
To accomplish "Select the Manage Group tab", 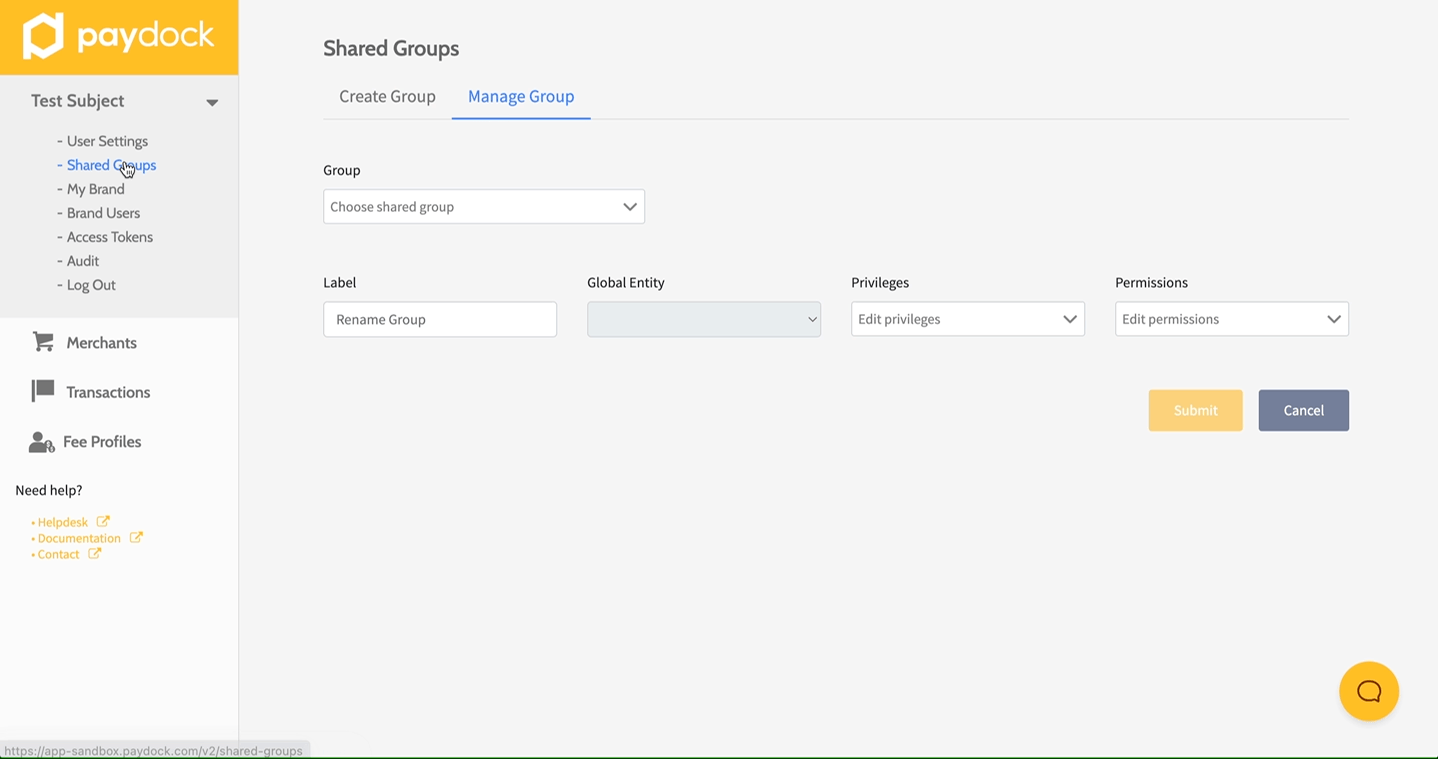I will point(521,97).
